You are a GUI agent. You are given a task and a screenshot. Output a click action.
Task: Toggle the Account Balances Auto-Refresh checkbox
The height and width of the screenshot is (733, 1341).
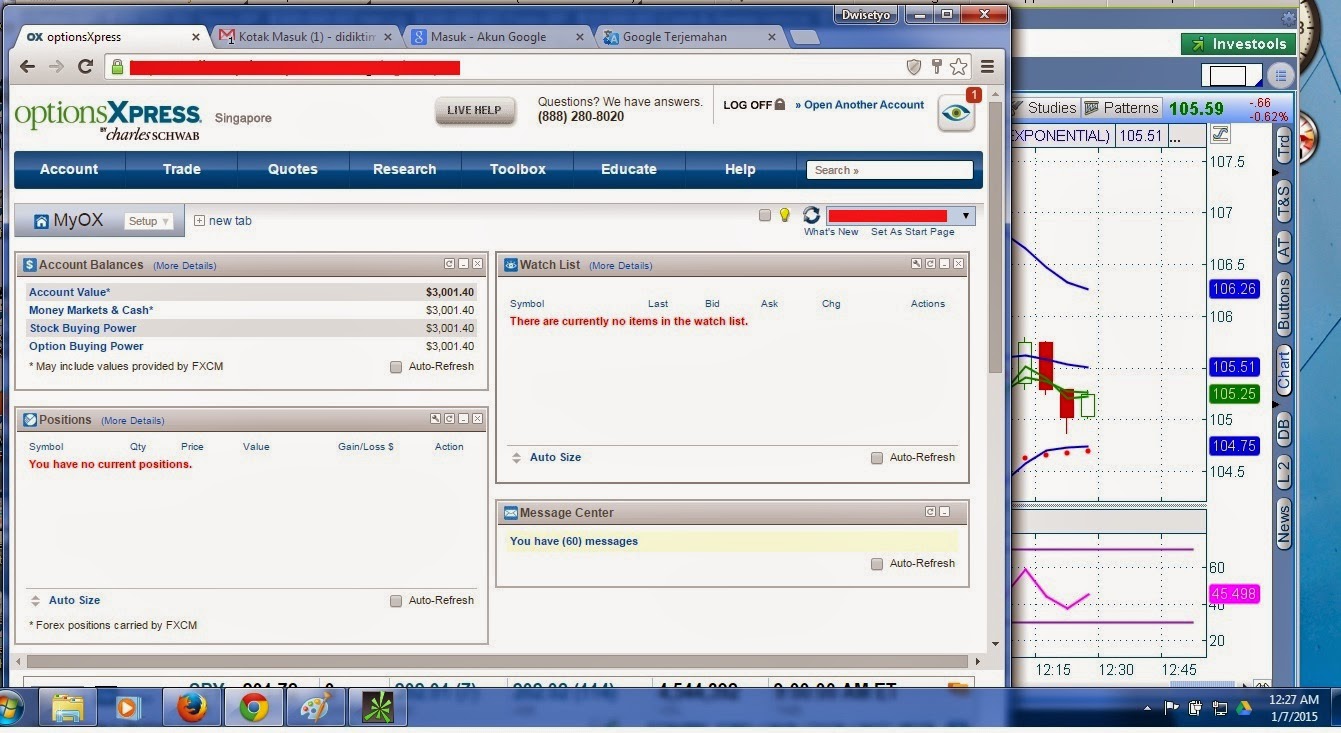click(x=396, y=367)
